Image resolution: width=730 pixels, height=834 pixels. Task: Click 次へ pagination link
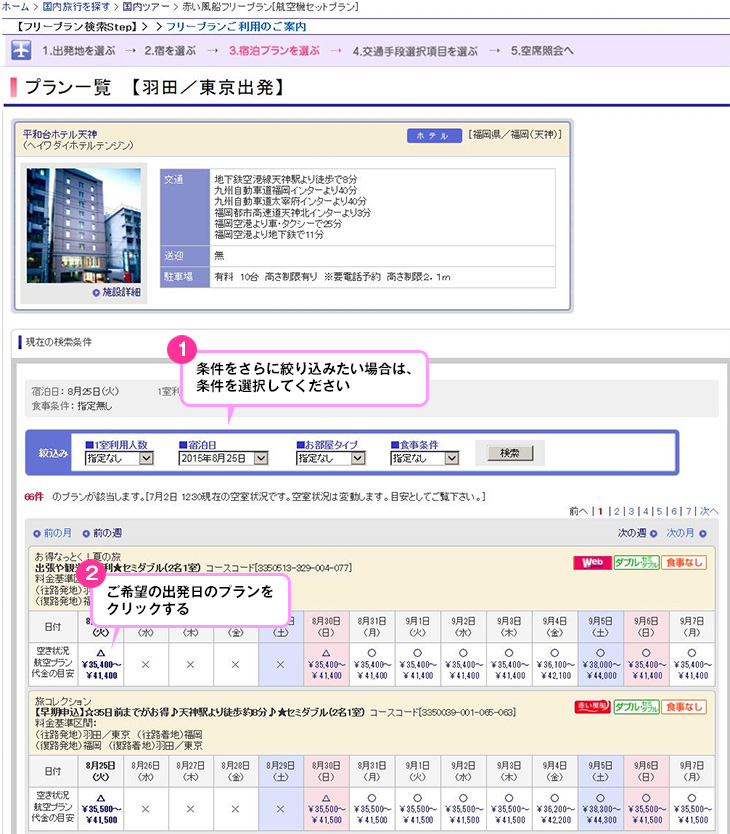(709, 511)
